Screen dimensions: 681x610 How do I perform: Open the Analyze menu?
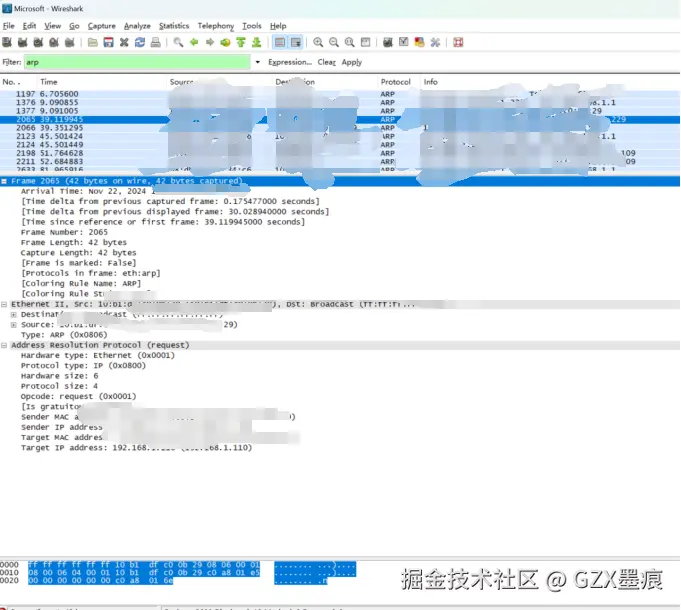point(137,26)
